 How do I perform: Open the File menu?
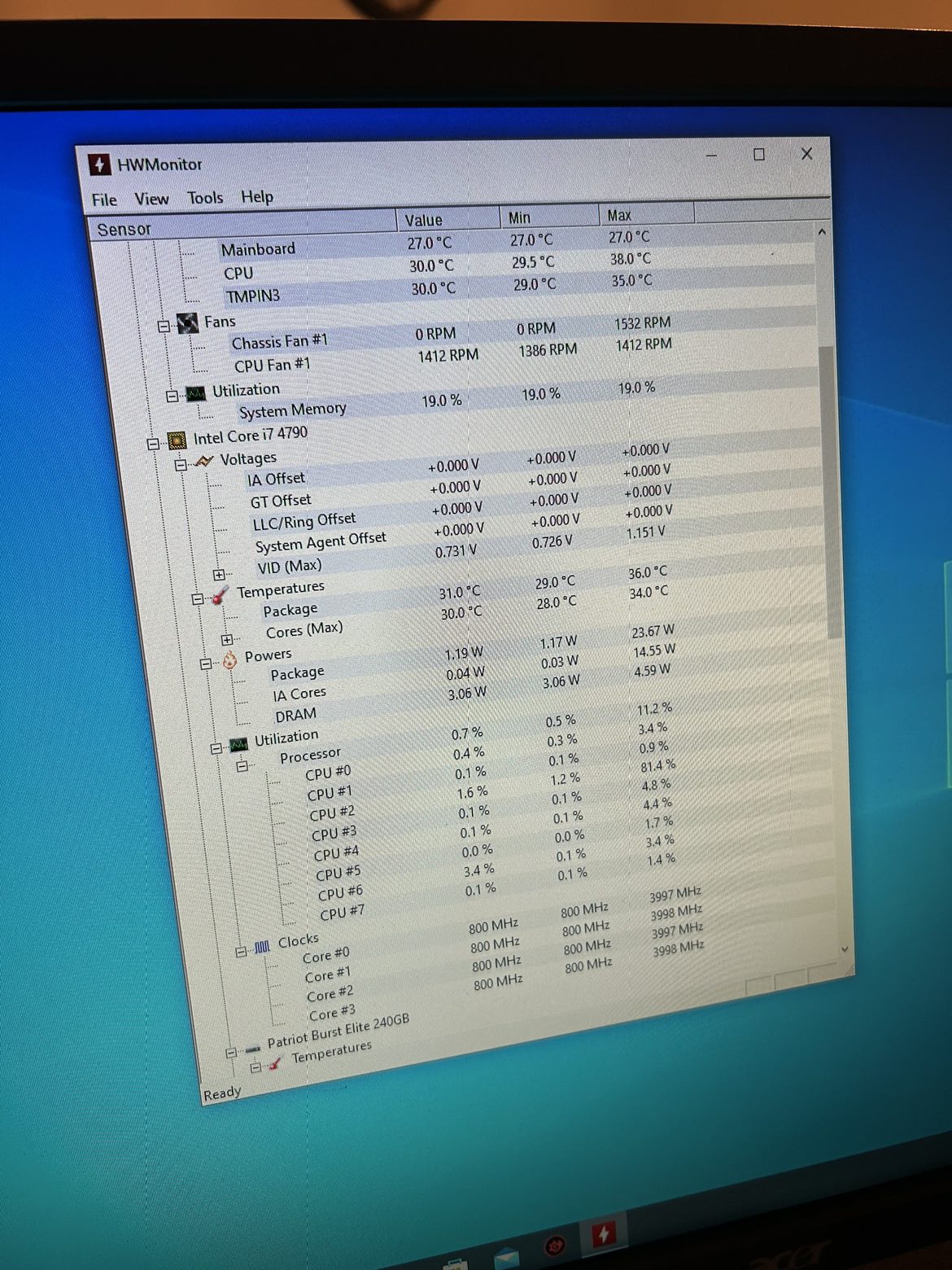104,200
